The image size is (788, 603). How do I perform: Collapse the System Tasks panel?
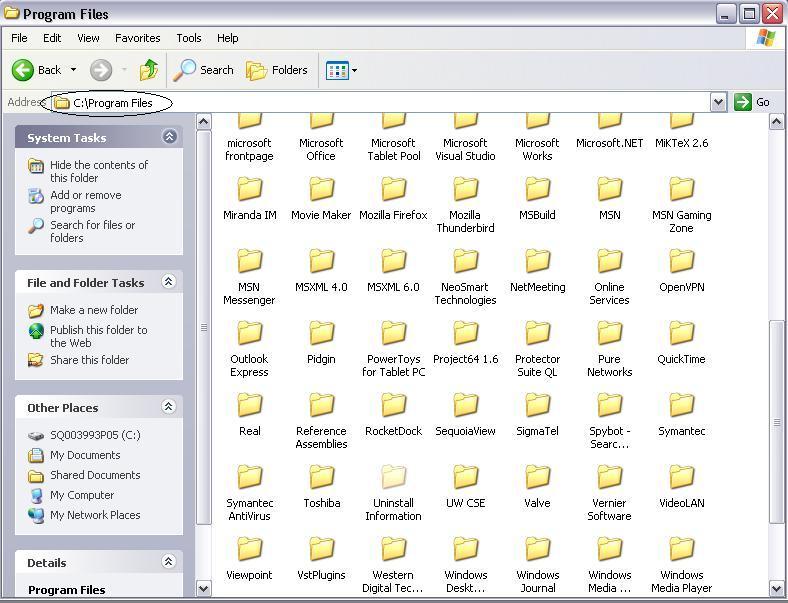click(x=169, y=137)
